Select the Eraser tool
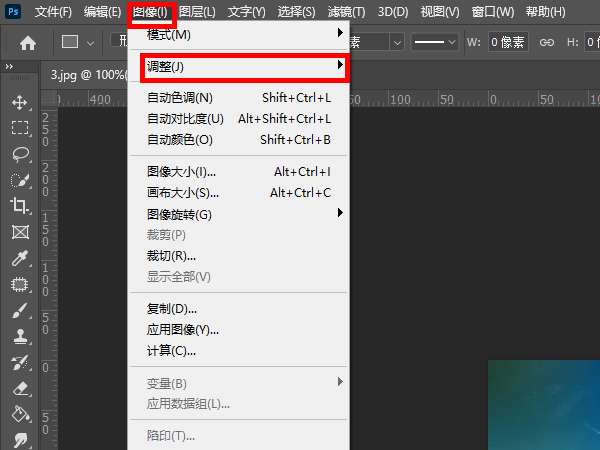Screen dimensions: 600x450 pyautogui.click(x=19, y=389)
